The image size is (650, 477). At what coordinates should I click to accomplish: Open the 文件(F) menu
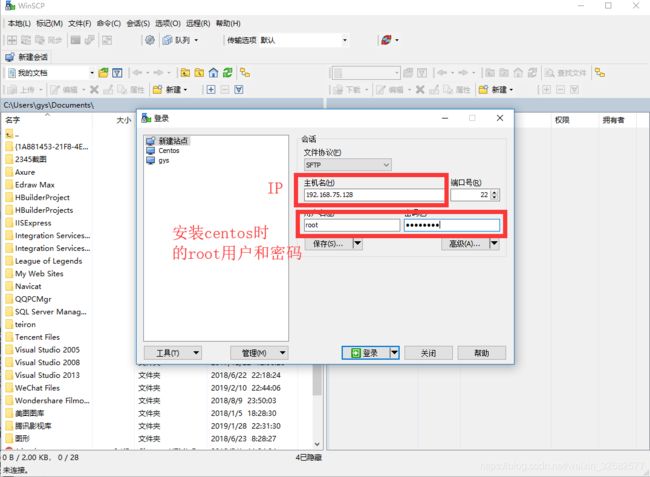[80, 23]
